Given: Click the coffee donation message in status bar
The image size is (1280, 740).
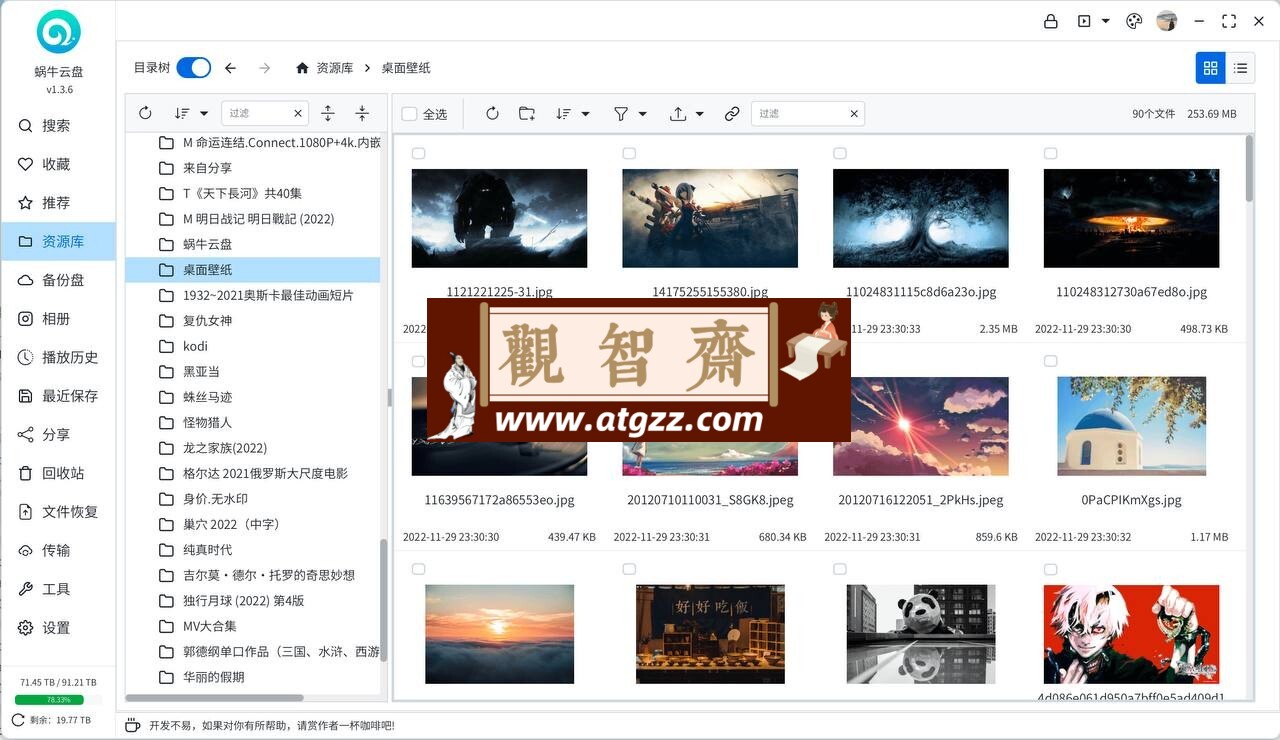Looking at the screenshot, I should pyautogui.click(x=272, y=726).
